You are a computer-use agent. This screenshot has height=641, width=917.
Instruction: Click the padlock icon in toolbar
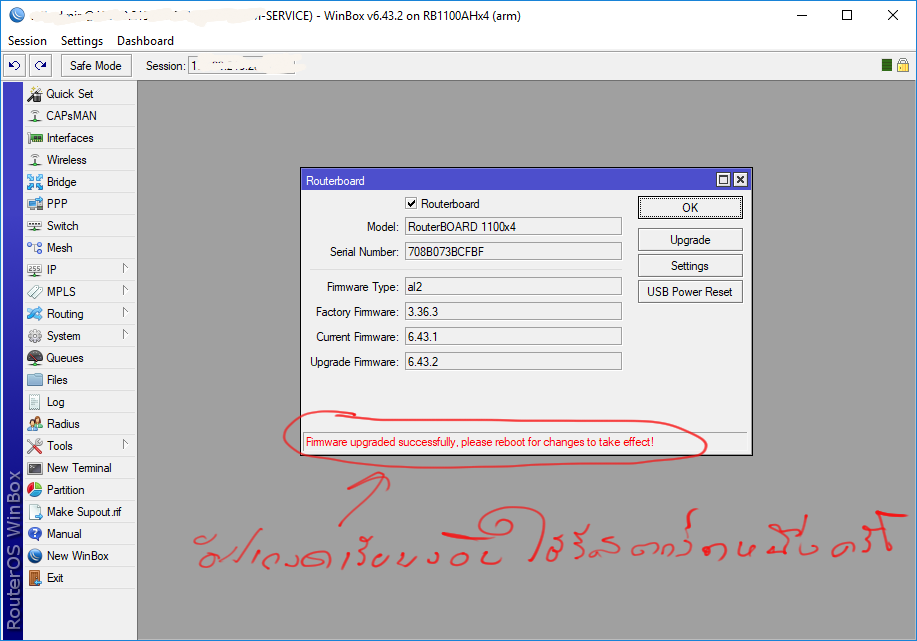click(x=903, y=65)
